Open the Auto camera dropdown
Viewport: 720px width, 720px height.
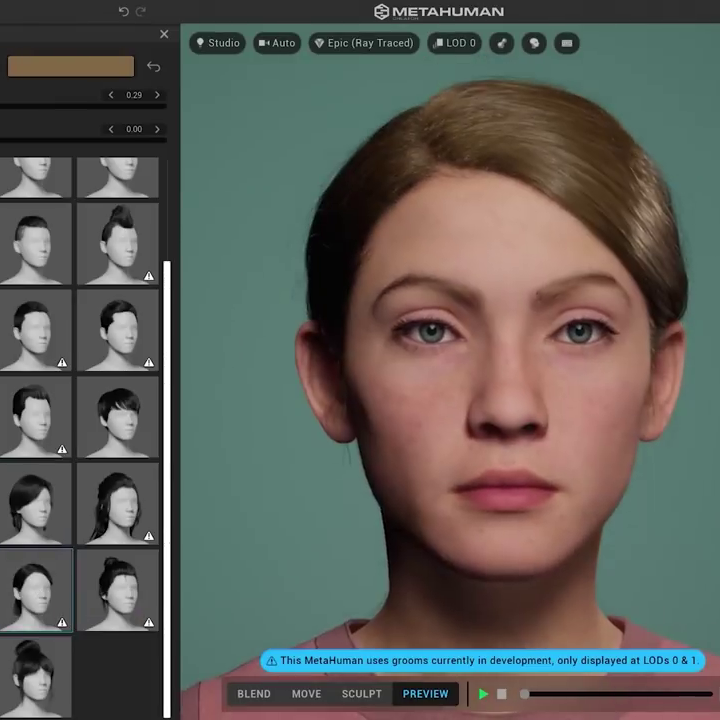(x=277, y=43)
